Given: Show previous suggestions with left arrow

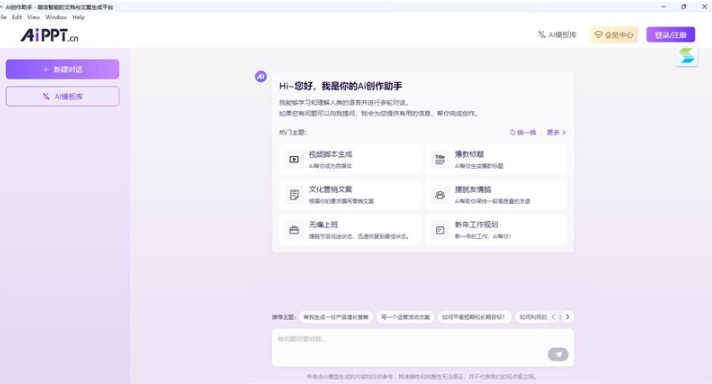Looking at the screenshot, I should click(553, 317).
